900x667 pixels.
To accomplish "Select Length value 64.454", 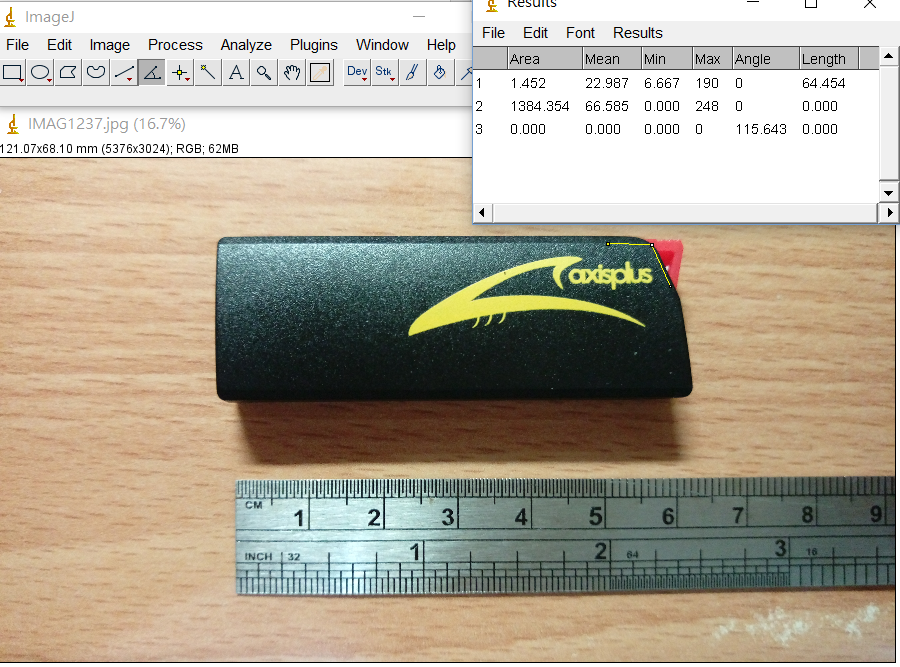I will (x=824, y=83).
